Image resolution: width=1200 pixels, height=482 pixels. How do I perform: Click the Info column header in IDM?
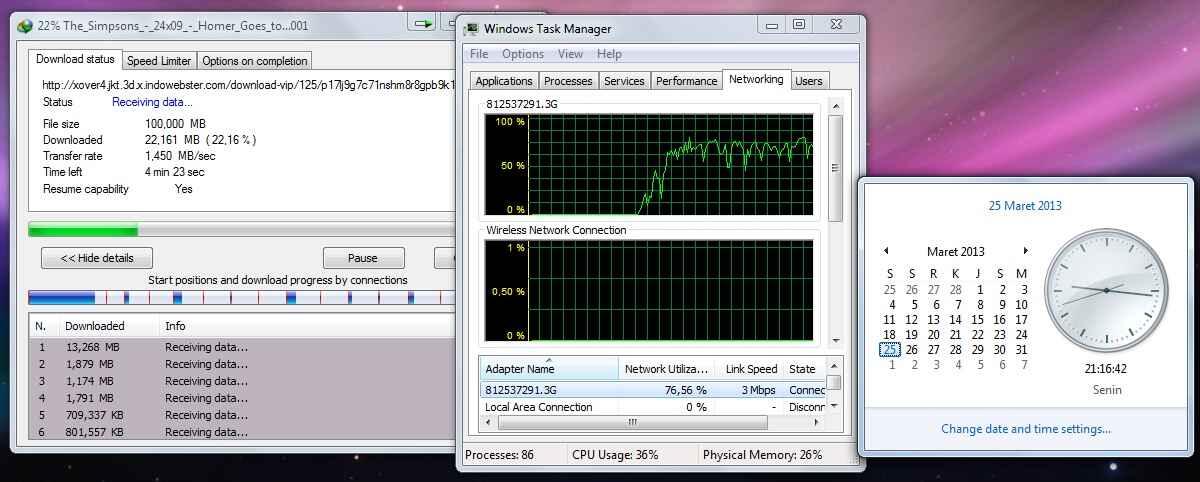[x=305, y=326]
